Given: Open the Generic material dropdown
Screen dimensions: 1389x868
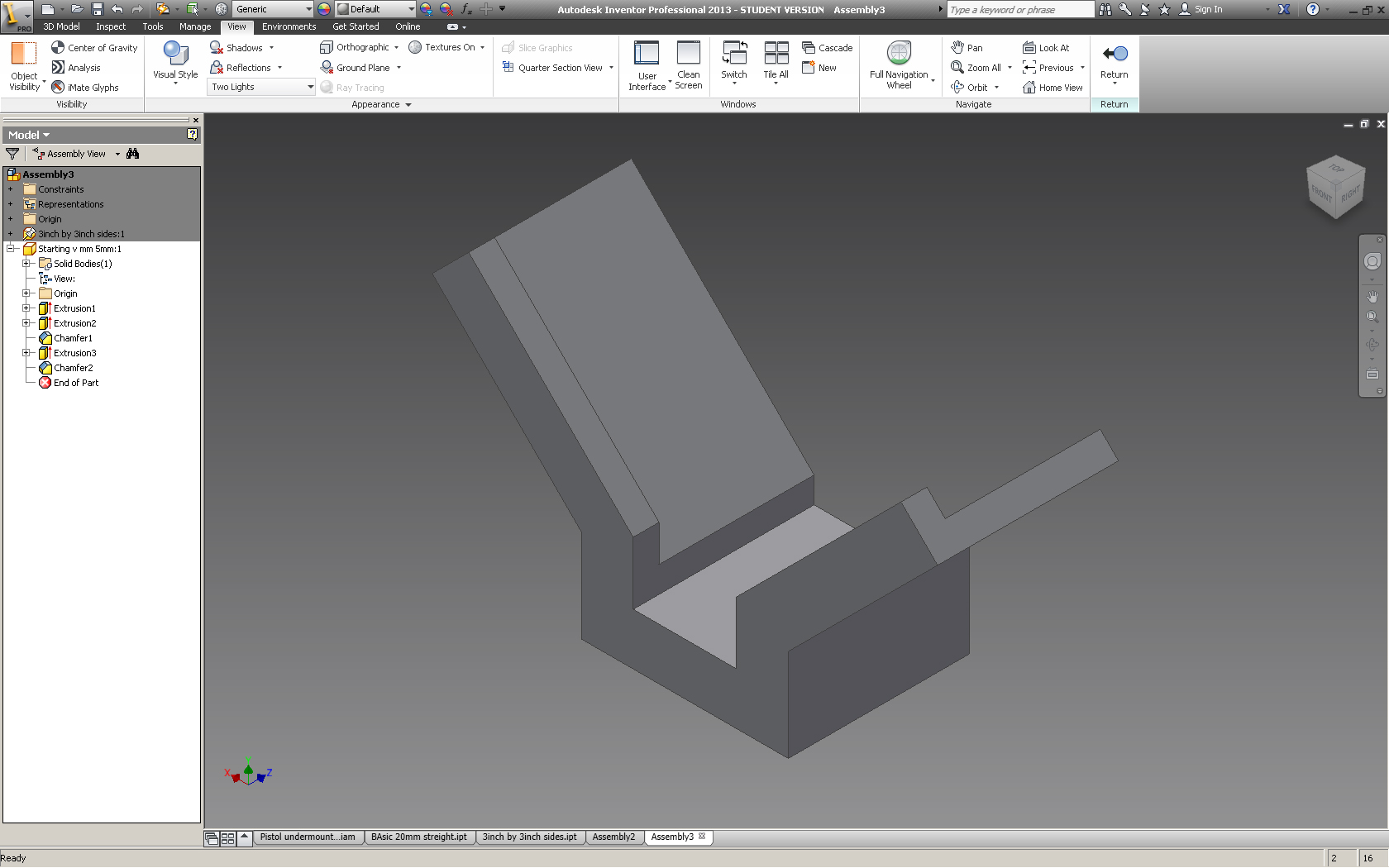Looking at the screenshot, I should coord(272,9).
